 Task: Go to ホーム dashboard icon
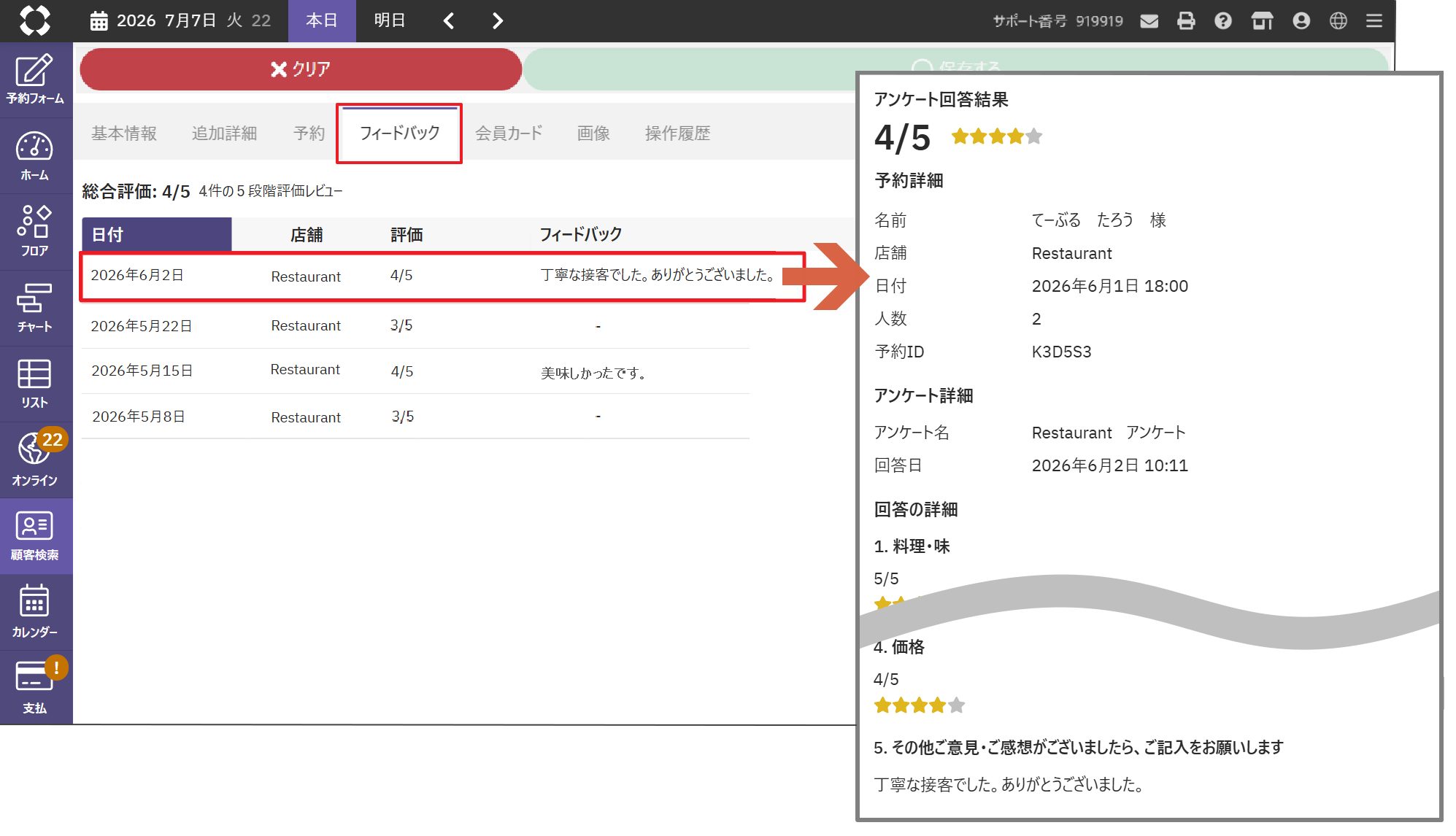tap(35, 155)
